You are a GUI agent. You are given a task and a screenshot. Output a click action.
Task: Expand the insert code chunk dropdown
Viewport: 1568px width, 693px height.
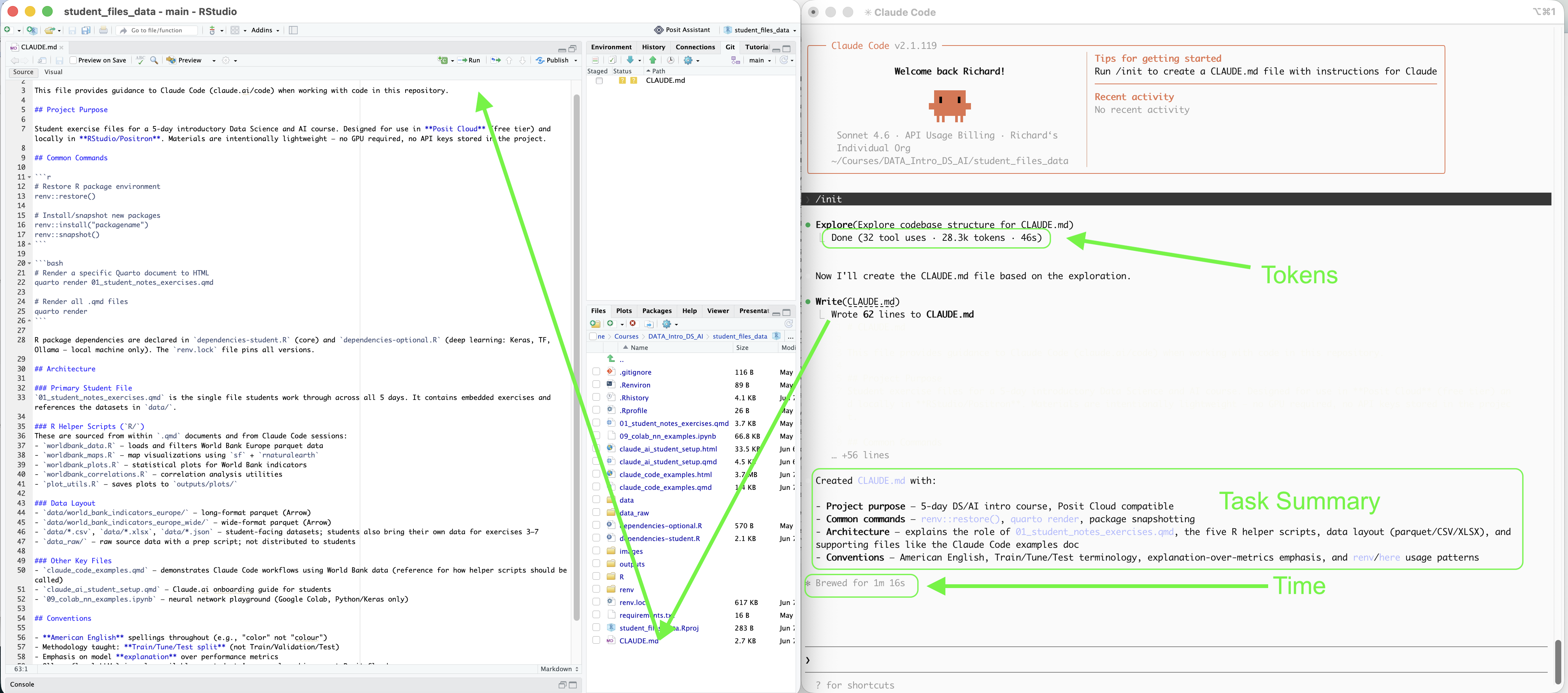[452, 60]
